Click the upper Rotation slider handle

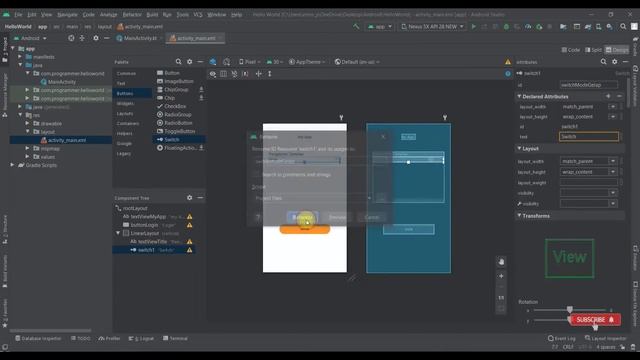[569, 309]
